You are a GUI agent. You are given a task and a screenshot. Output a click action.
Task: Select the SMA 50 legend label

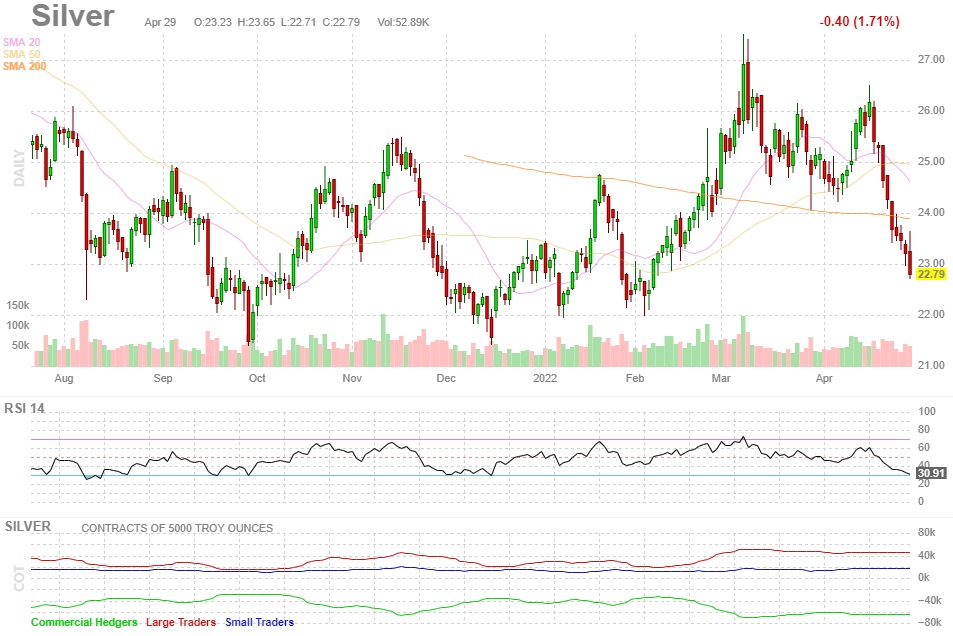coord(21,54)
